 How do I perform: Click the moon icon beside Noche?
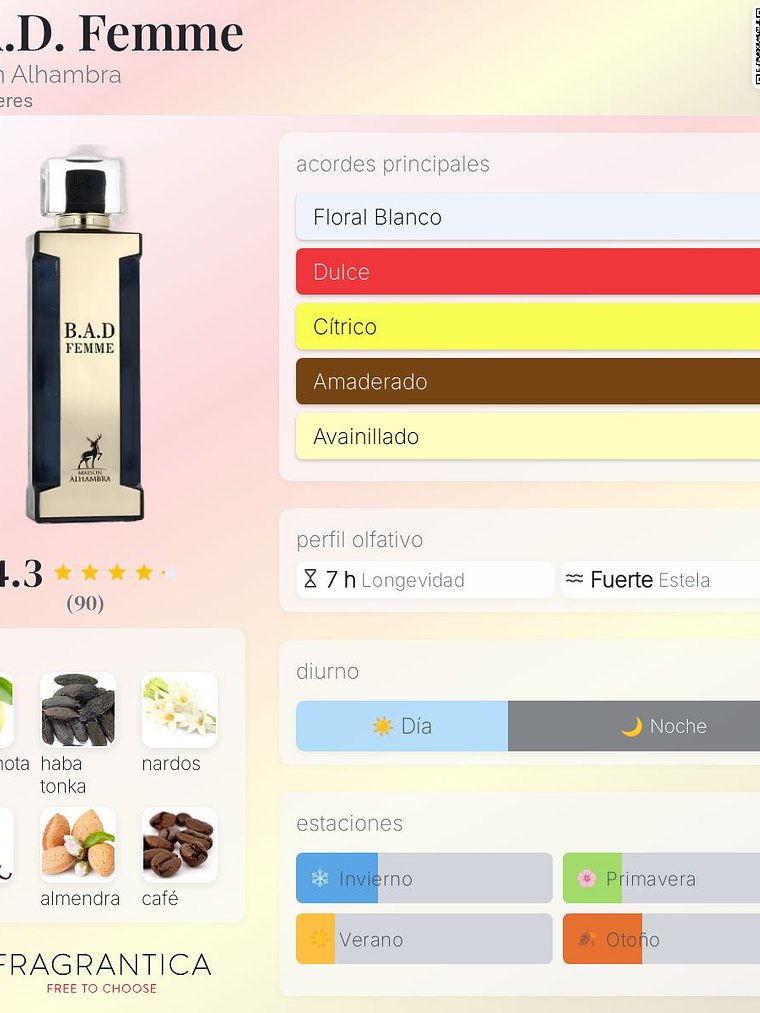(632, 726)
